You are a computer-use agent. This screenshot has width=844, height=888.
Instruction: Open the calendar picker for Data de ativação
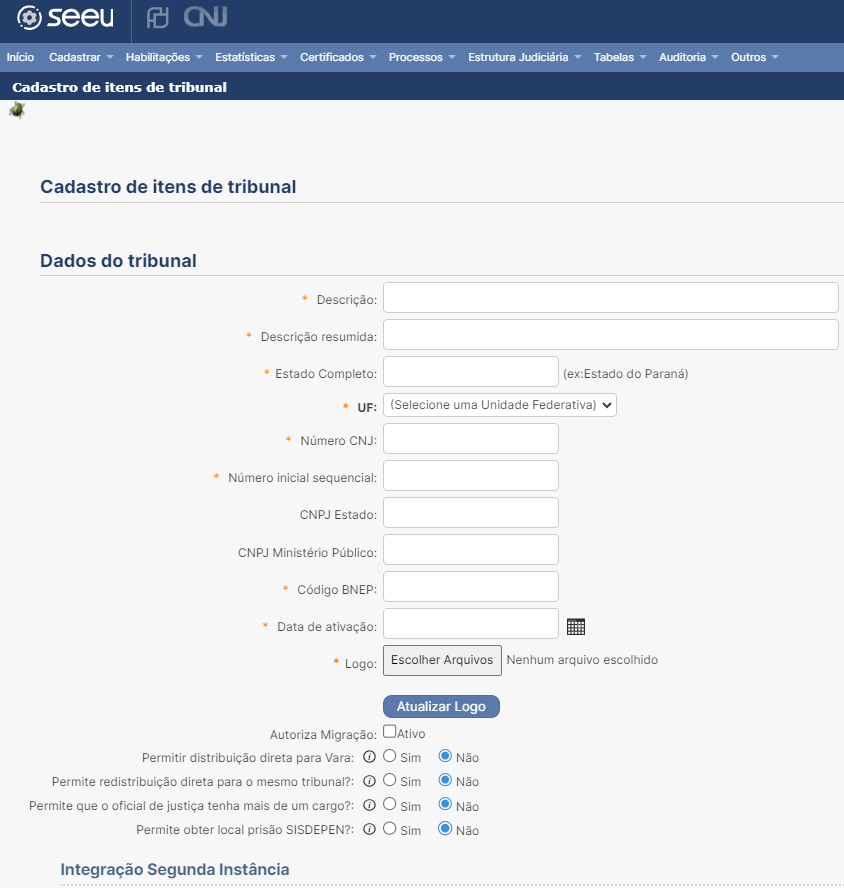(575, 627)
